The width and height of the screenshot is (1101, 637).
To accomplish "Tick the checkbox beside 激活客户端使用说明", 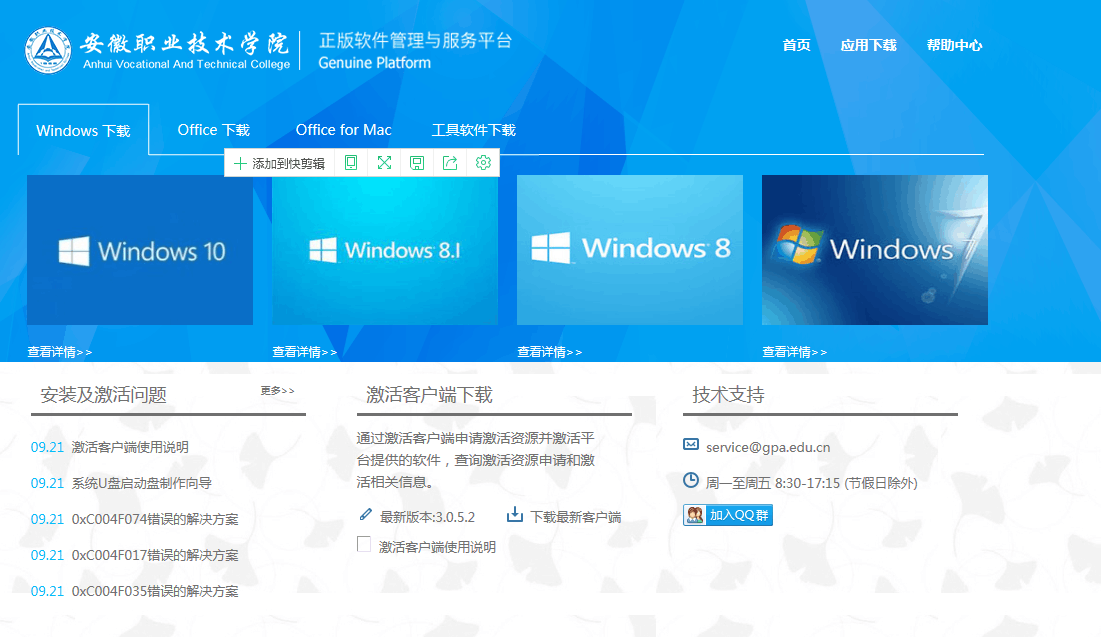I will 364,545.
